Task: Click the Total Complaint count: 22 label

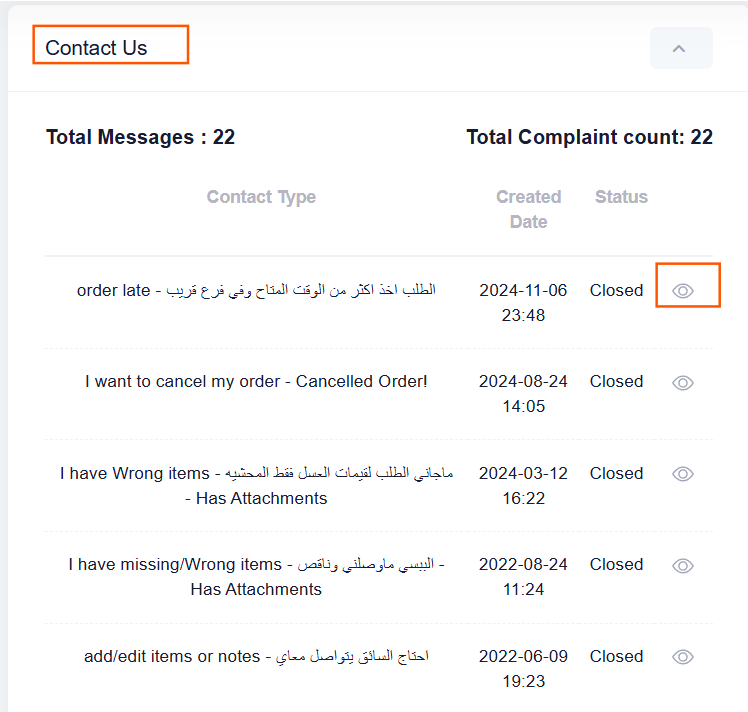Action: (x=589, y=137)
